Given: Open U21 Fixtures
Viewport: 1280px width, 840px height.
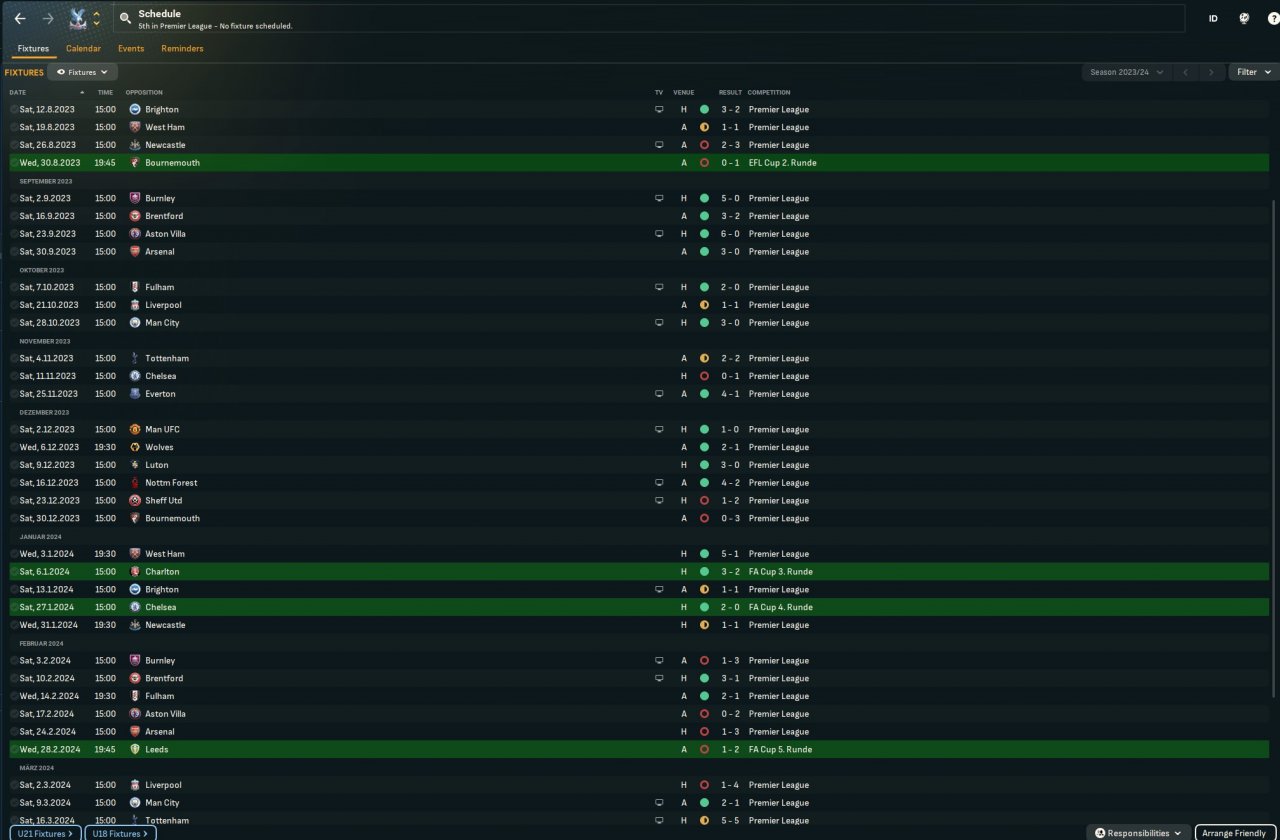Looking at the screenshot, I should coord(45,833).
